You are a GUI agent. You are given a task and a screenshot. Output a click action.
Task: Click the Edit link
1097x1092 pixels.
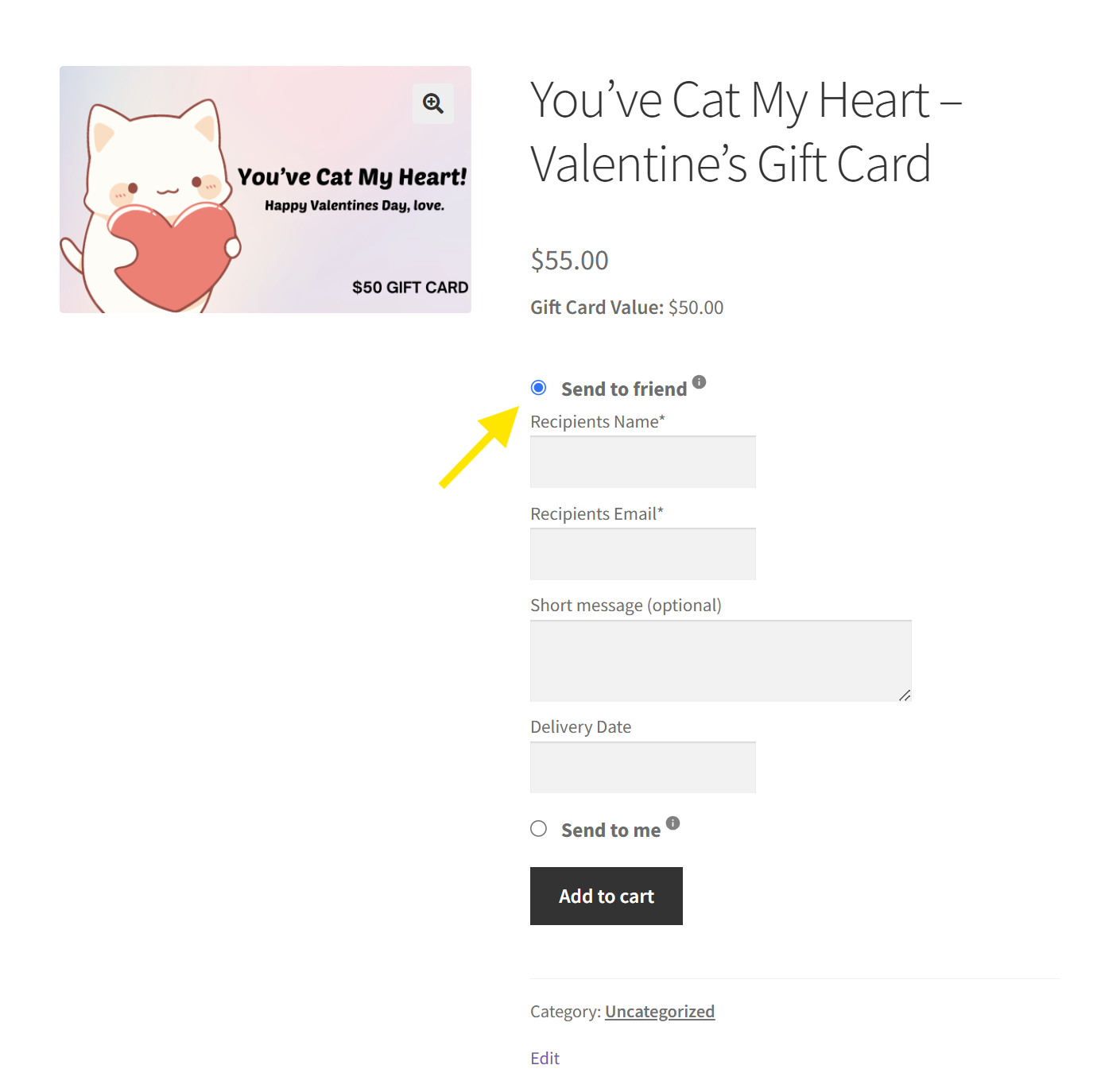[545, 1058]
